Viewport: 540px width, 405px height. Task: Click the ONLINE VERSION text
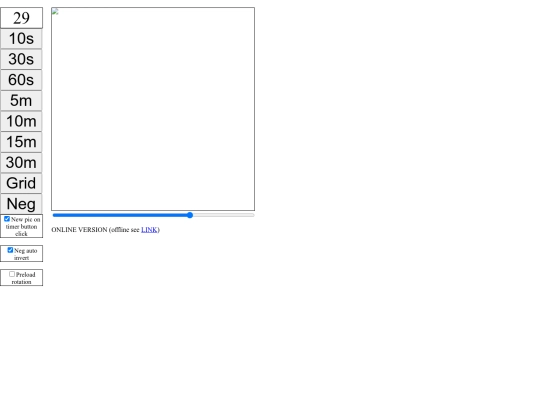[x=79, y=230]
